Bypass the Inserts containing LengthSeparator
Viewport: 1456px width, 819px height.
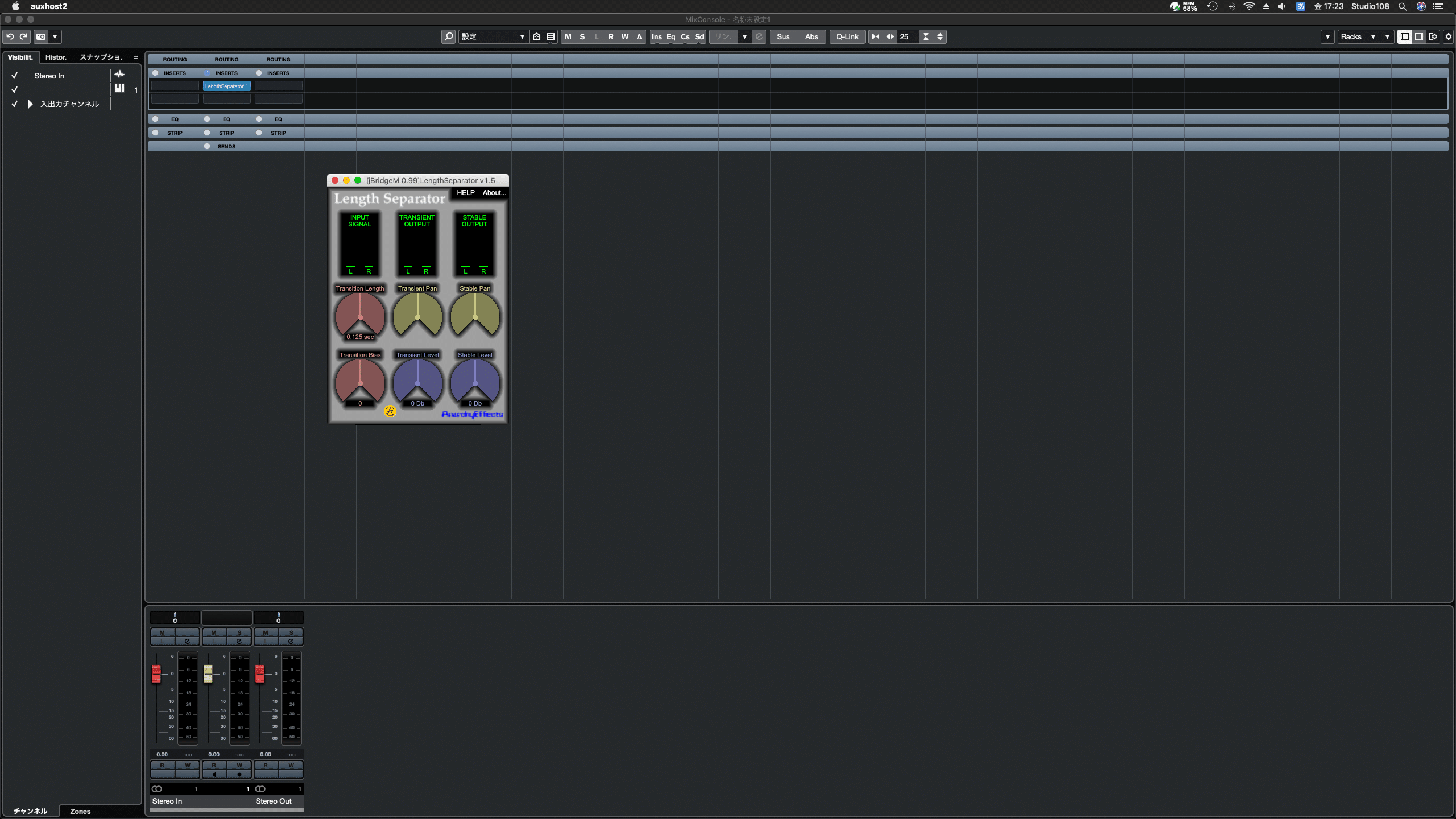point(207,73)
